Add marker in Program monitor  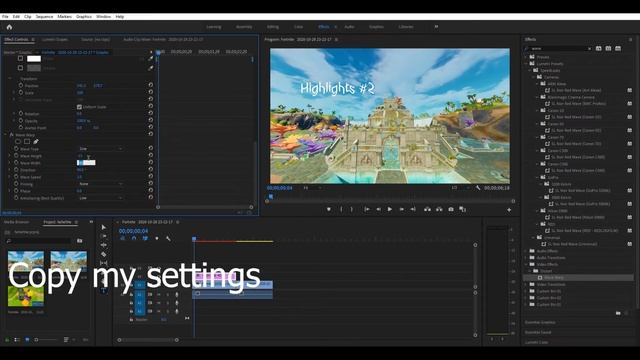329,209
